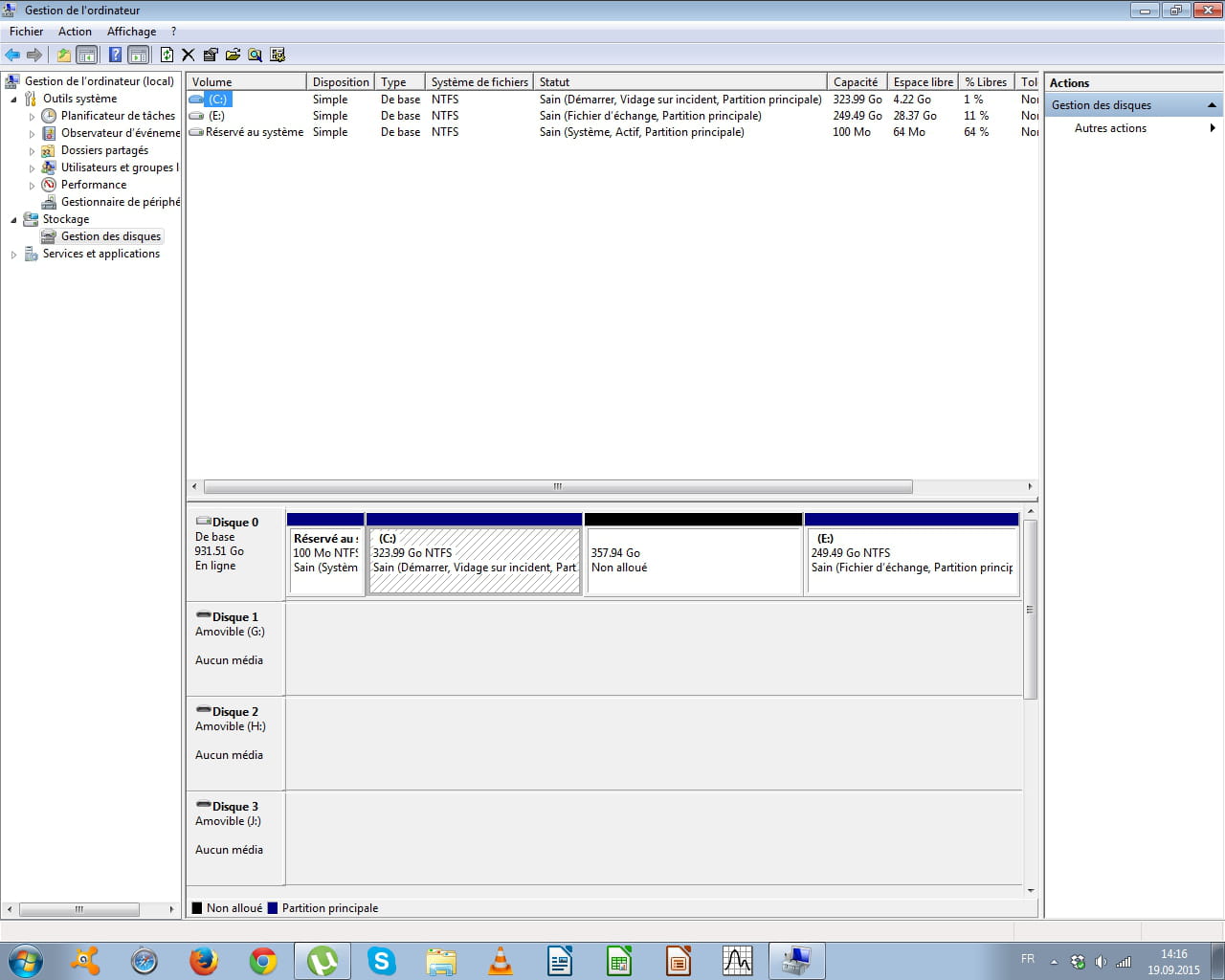This screenshot has height=980, width=1225.
Task: Open Google Chrome from the taskbar
Action: pos(263,961)
